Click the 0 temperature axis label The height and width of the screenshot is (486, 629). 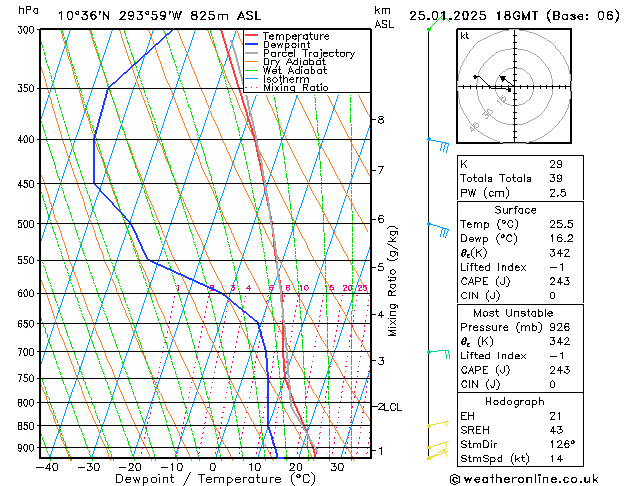213,467
